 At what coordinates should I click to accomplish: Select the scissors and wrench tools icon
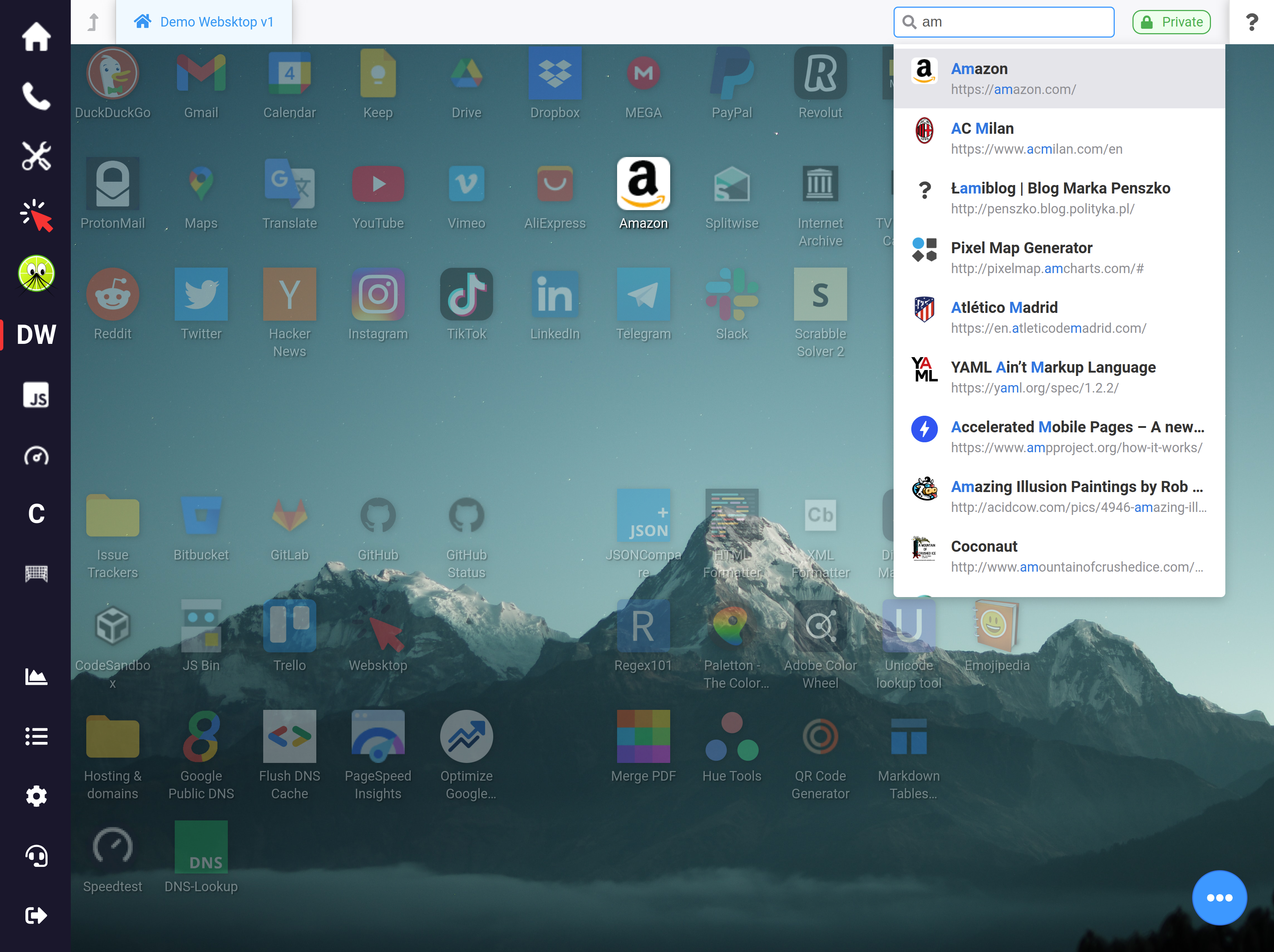click(x=36, y=156)
